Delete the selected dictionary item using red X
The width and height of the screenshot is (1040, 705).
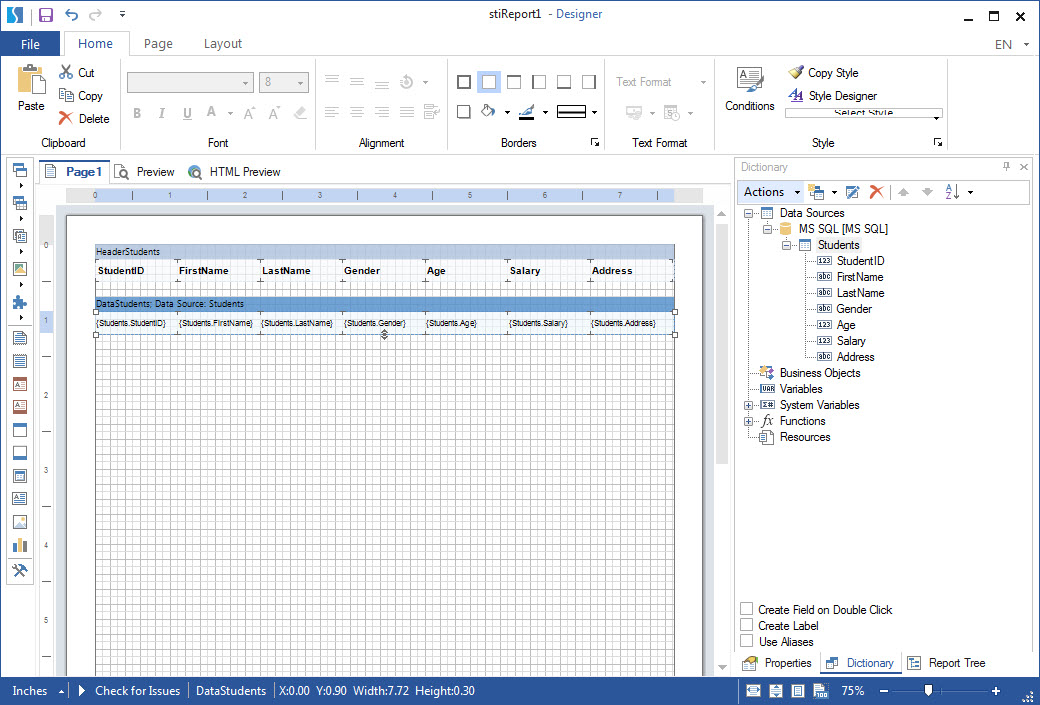click(x=878, y=192)
